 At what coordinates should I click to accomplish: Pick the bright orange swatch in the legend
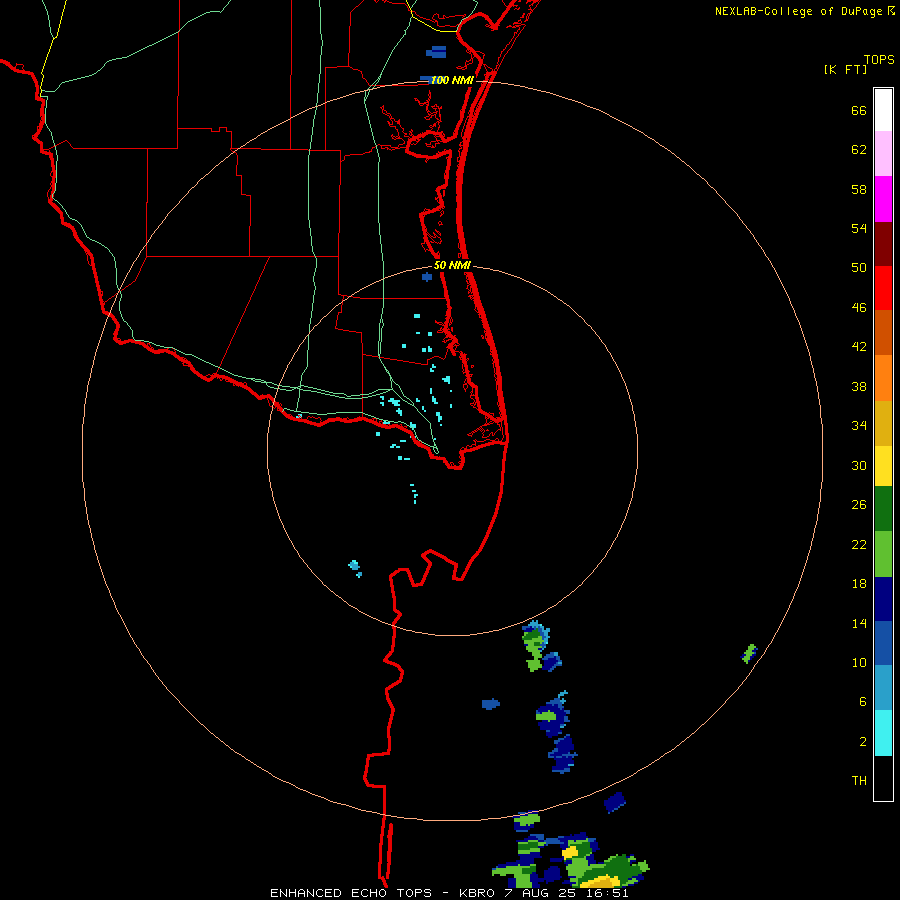coord(883,378)
